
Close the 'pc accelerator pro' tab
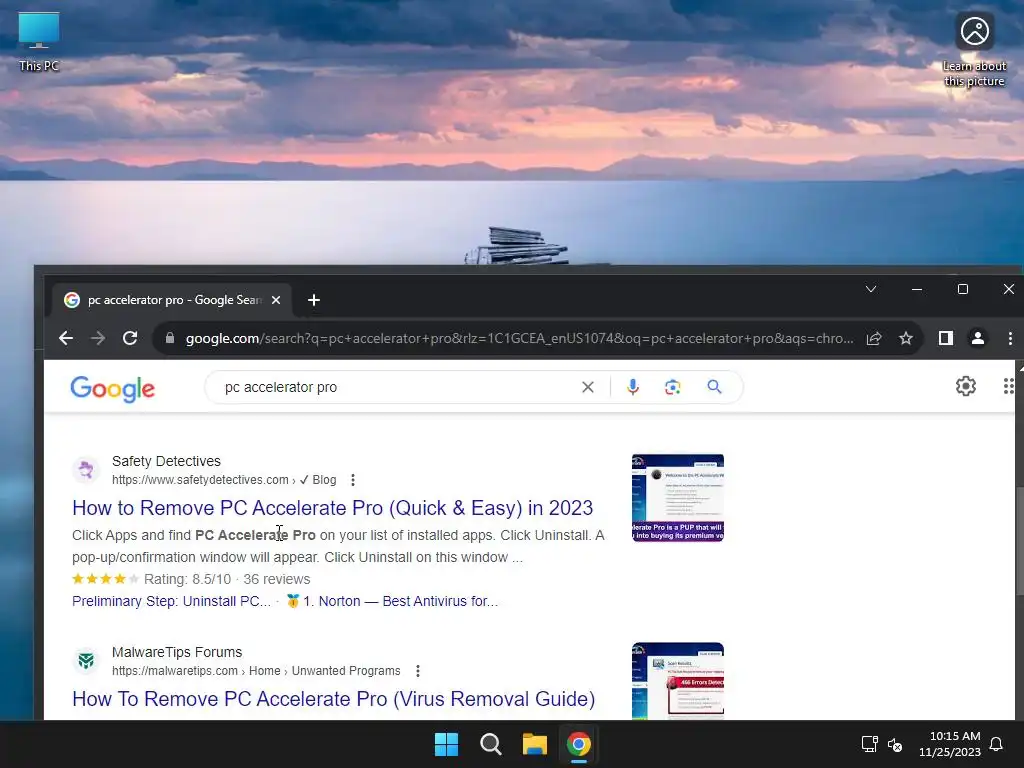(276, 300)
